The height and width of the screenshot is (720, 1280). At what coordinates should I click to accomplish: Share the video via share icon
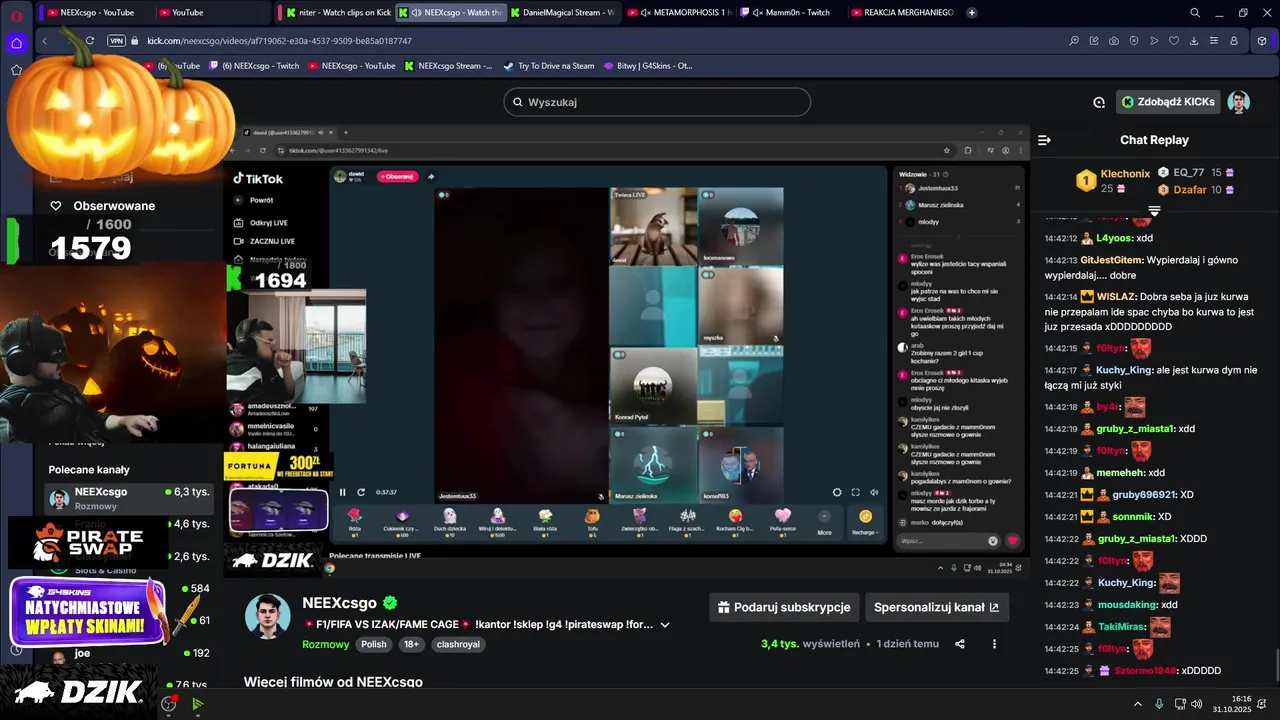[960, 644]
